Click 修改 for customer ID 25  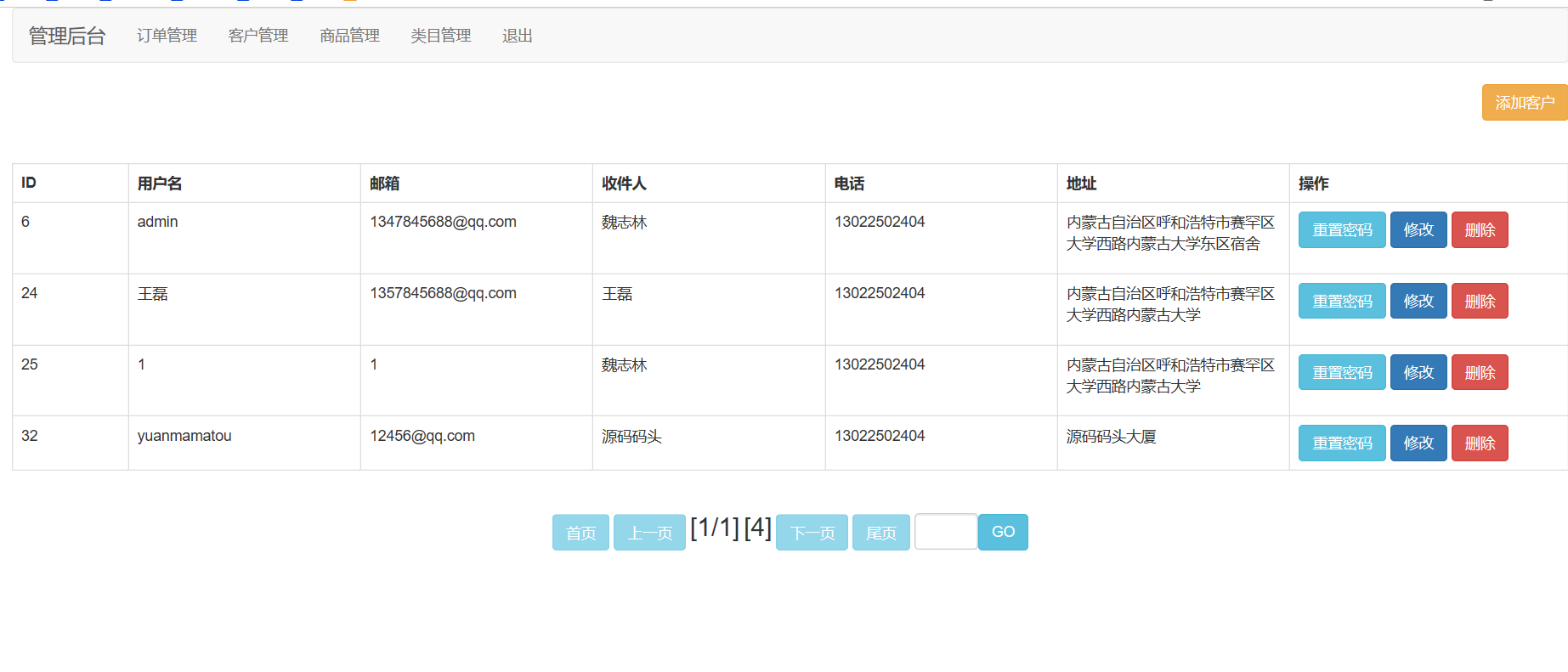coord(1418,373)
